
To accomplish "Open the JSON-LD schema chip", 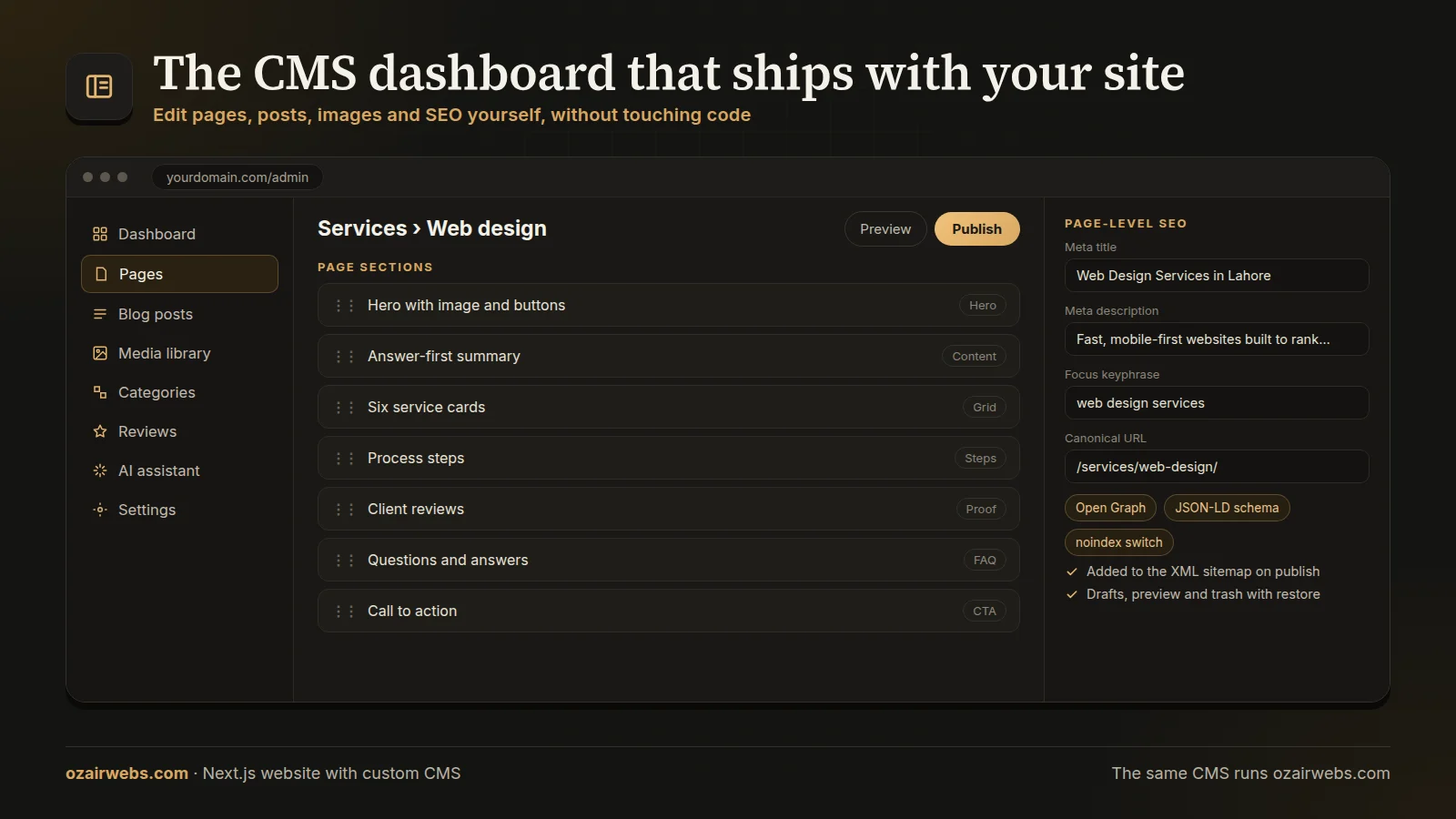I will 1227,508.
